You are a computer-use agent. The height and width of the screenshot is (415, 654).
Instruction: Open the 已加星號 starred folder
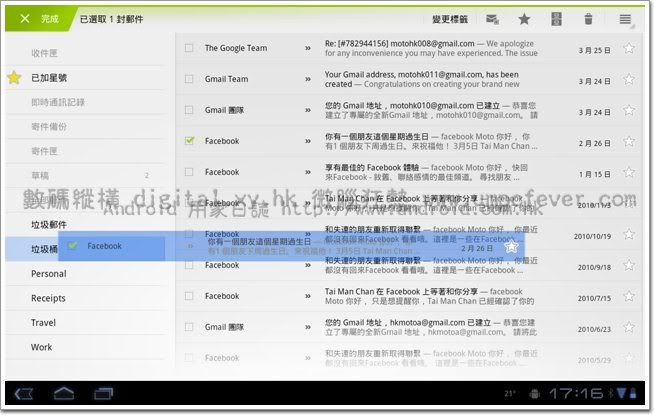[50, 78]
